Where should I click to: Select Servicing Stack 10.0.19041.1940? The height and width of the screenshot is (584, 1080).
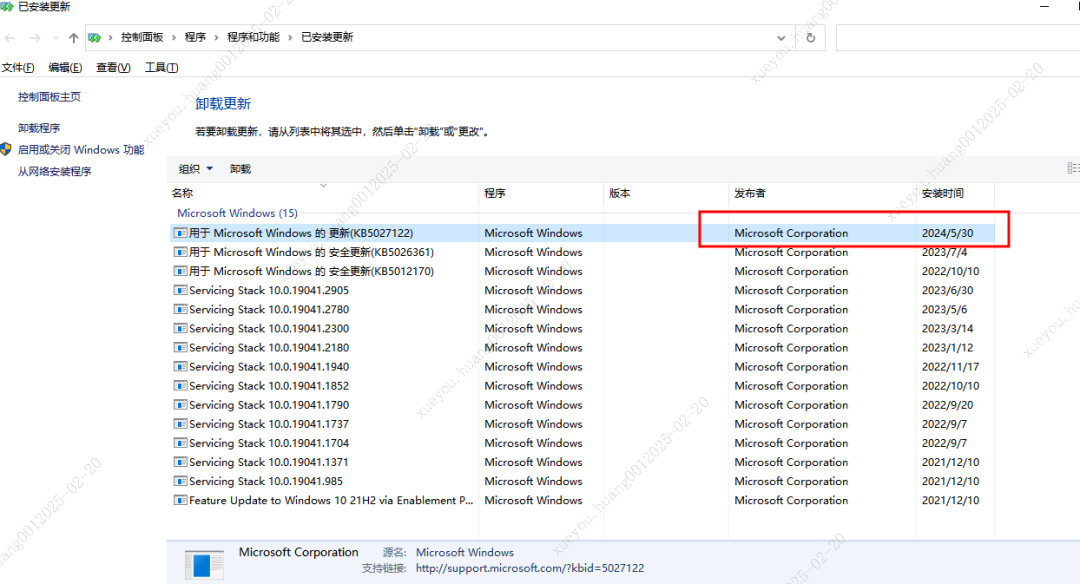point(582,367)
